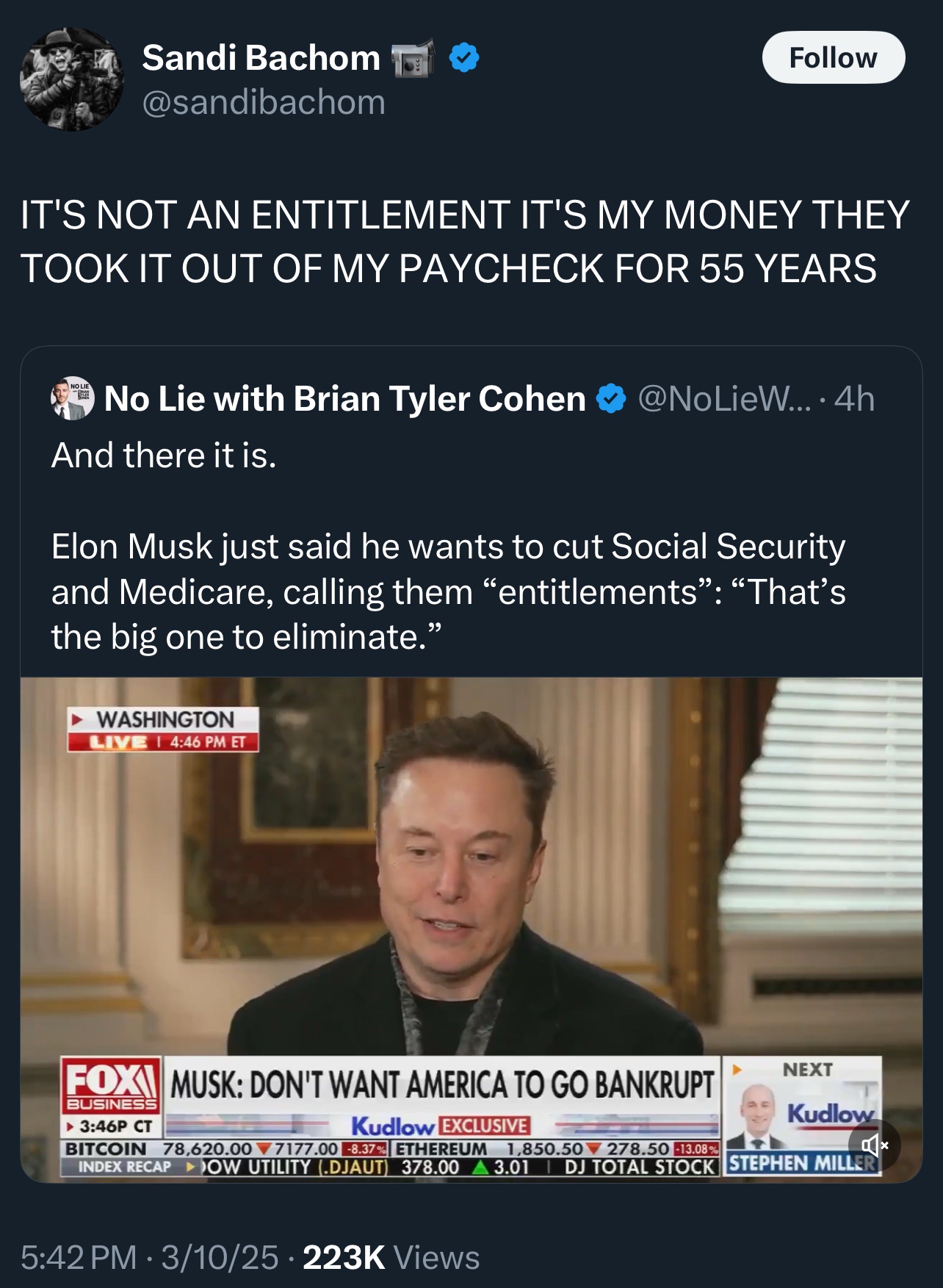View the 223K Views count
943x1288 pixels.
coord(391,1257)
